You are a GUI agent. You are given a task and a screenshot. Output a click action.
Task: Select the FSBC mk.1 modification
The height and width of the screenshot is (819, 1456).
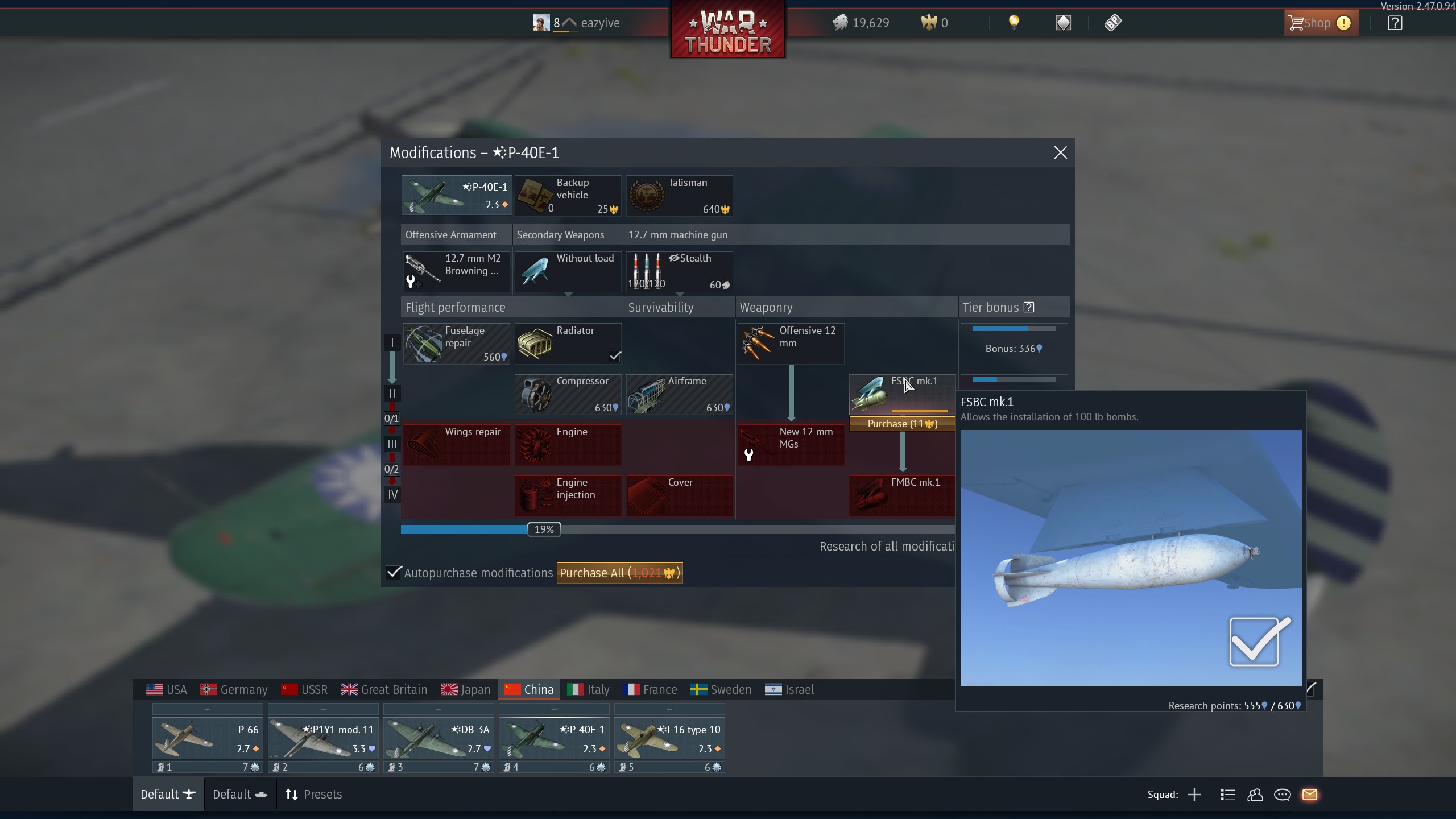pos(903,394)
